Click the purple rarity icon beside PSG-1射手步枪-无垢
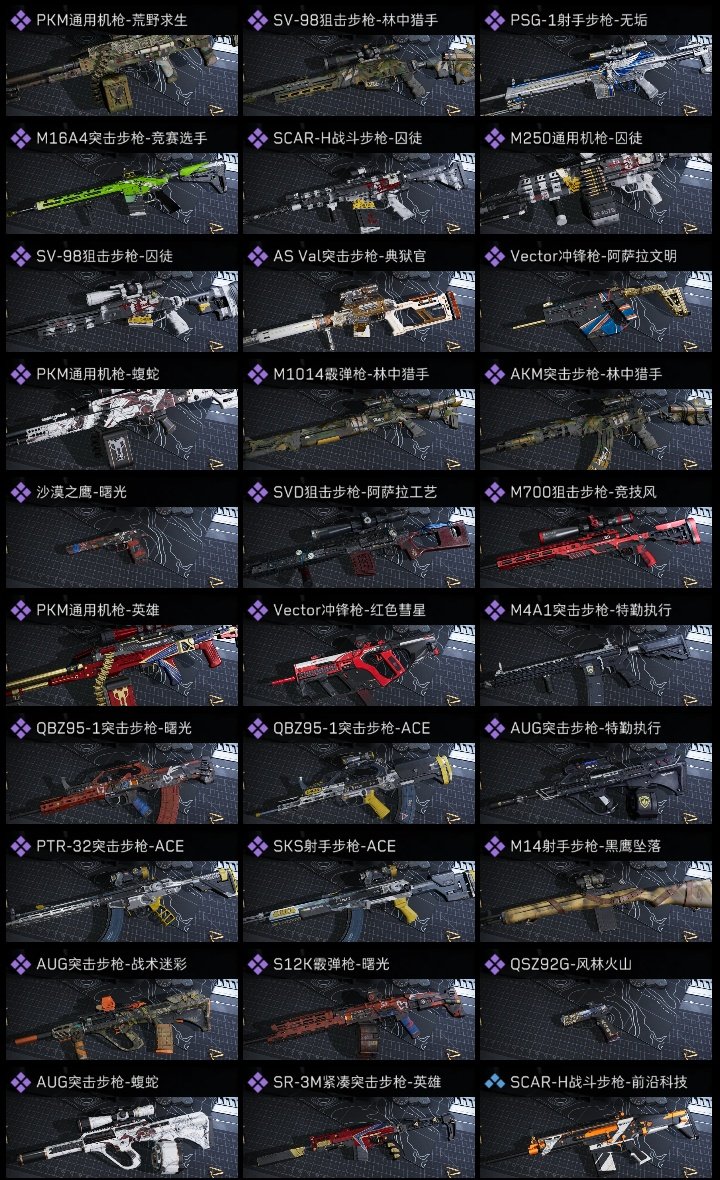This screenshot has width=720, height=1180. click(494, 20)
